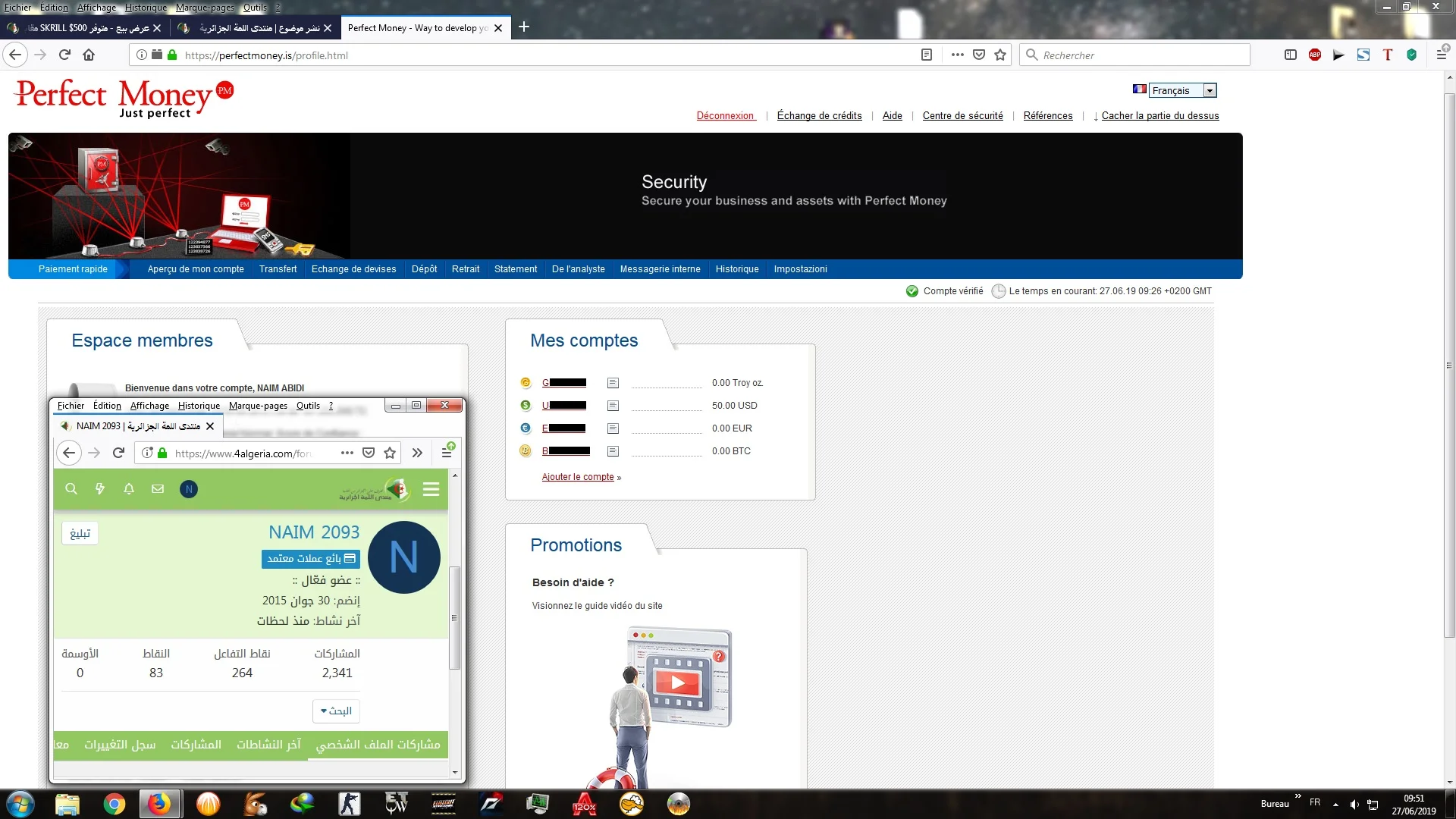Bookmark the page with the star icon in the main URL bar
The height and width of the screenshot is (819, 1456).
(1000, 55)
